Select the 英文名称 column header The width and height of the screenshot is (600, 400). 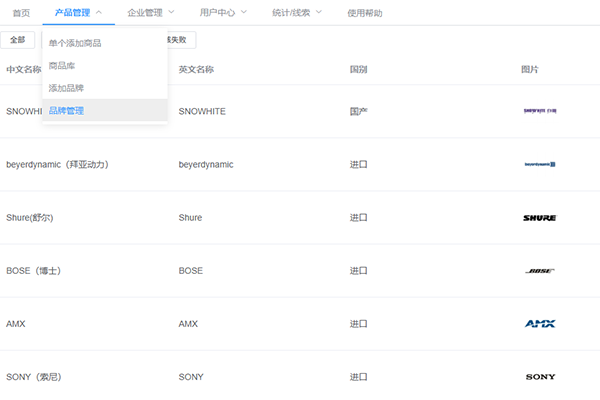(196, 69)
